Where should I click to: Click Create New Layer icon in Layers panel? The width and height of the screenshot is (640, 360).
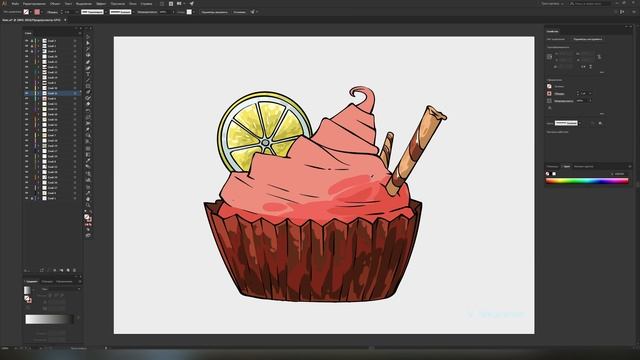(x=68, y=270)
